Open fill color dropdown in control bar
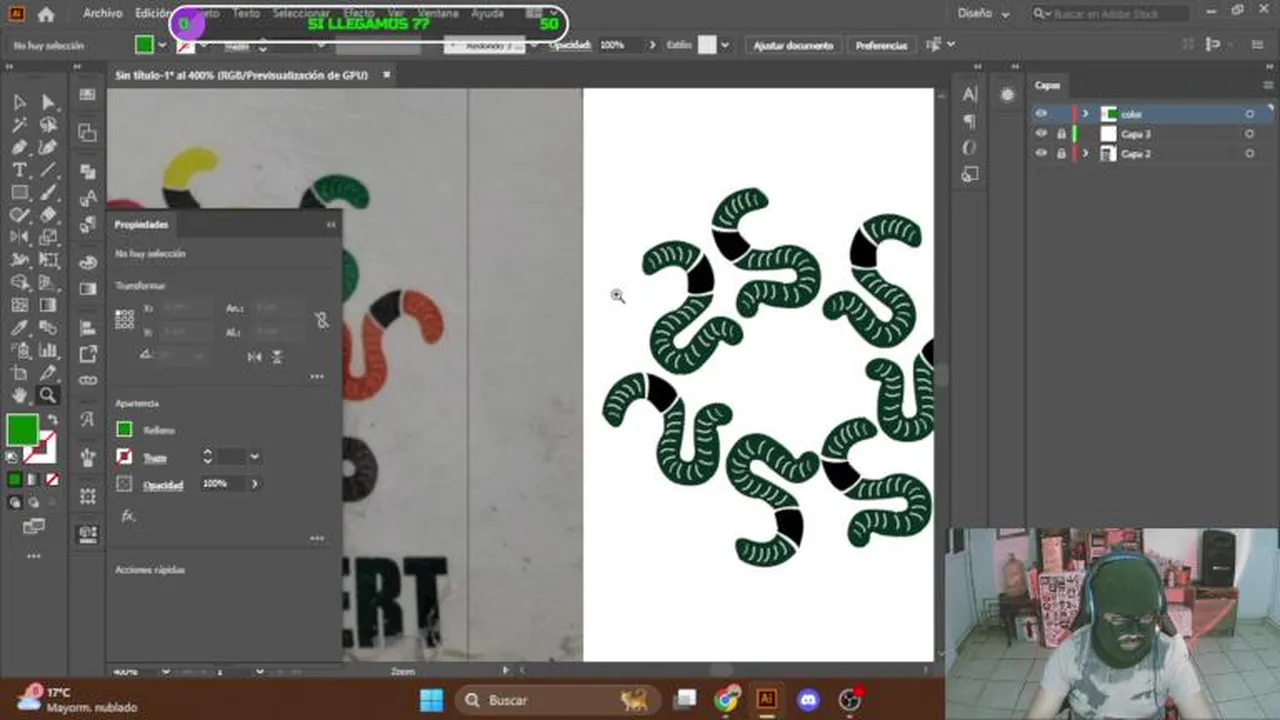 (163, 45)
